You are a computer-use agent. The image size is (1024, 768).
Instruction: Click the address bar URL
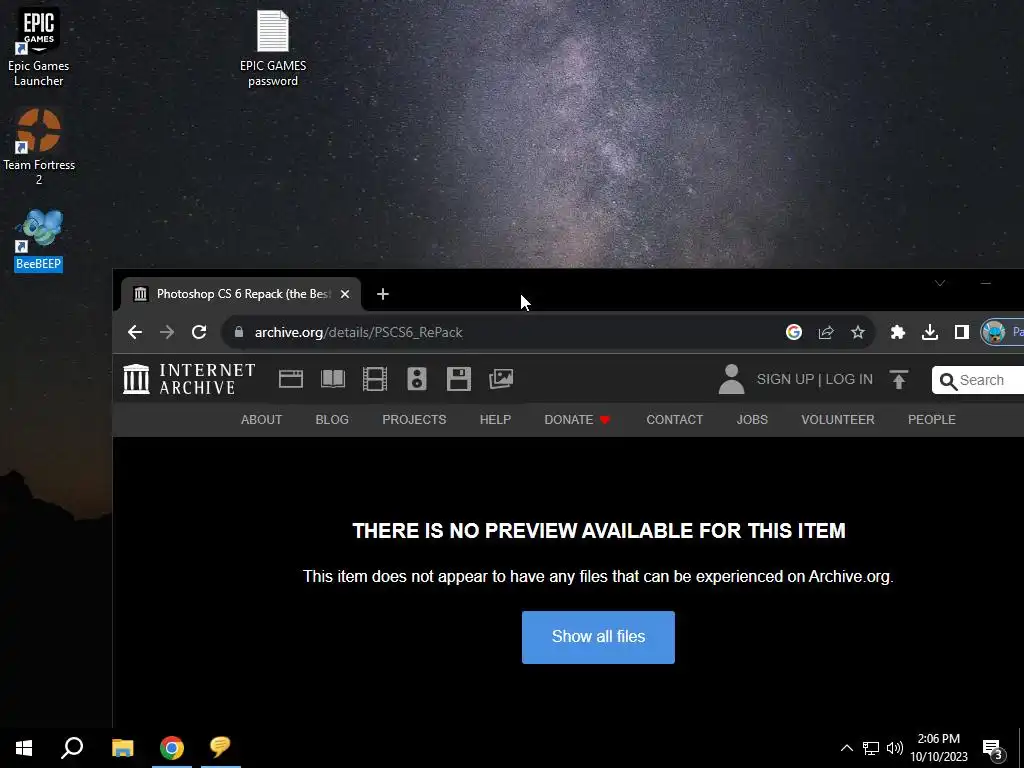(x=359, y=332)
